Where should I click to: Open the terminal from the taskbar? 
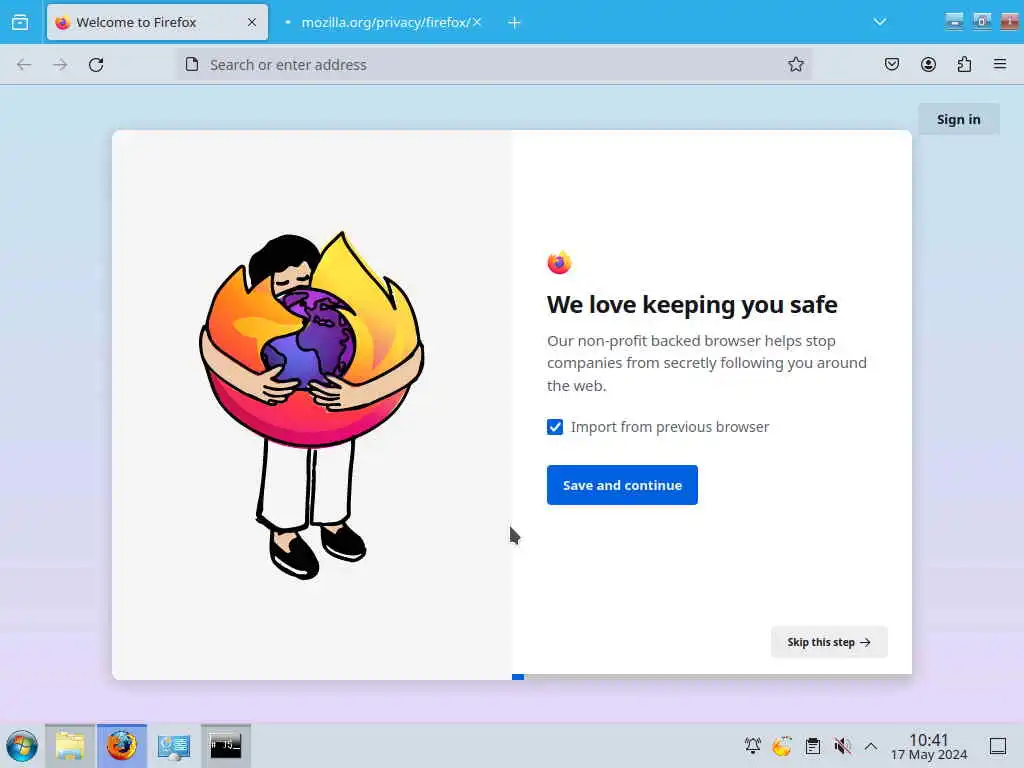[225, 746]
